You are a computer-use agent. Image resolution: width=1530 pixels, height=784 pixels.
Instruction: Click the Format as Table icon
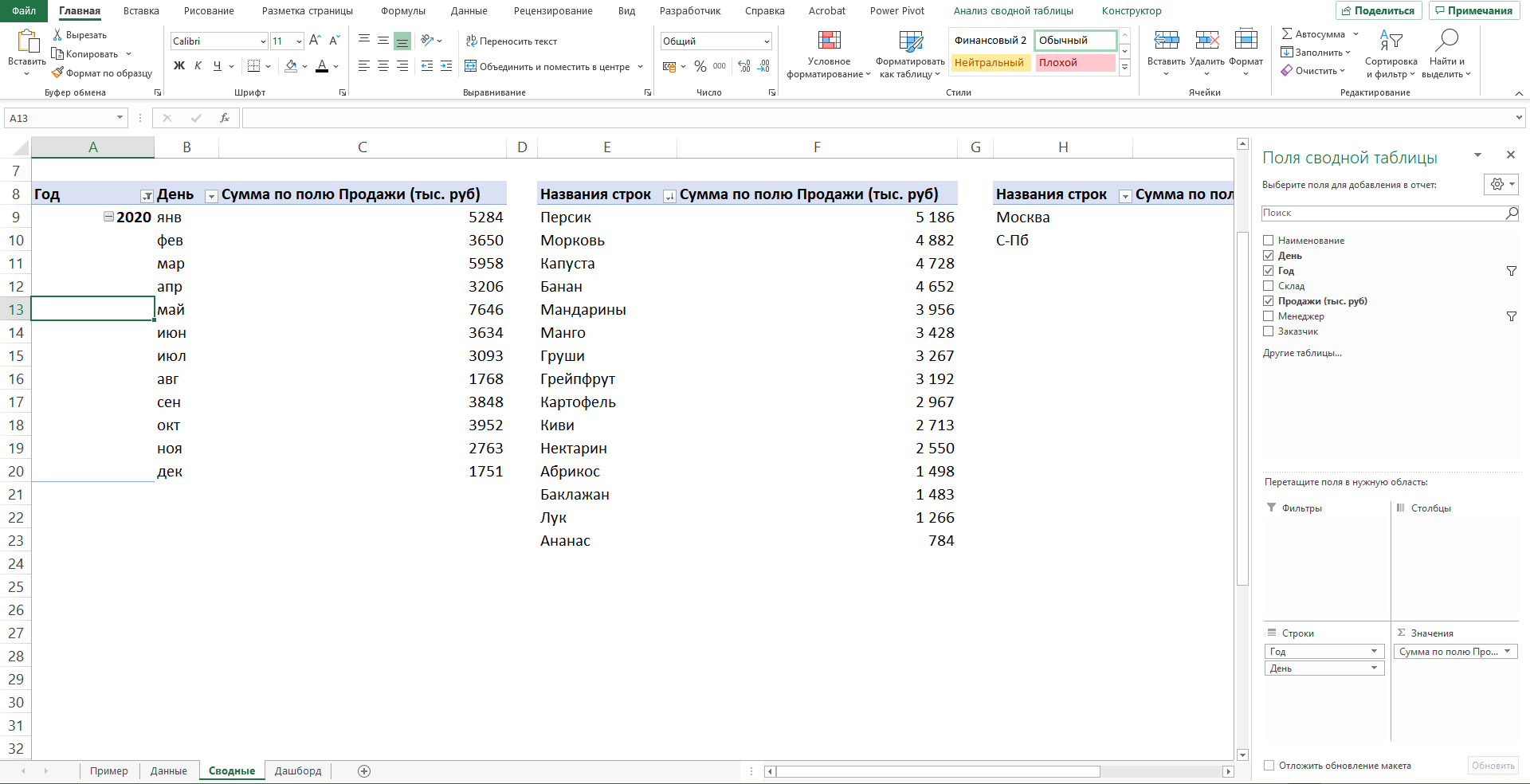910,41
